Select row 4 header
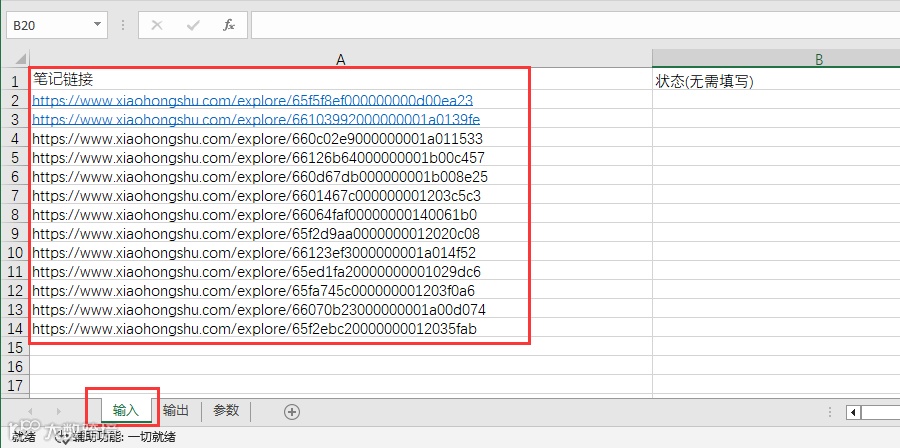 point(15,138)
